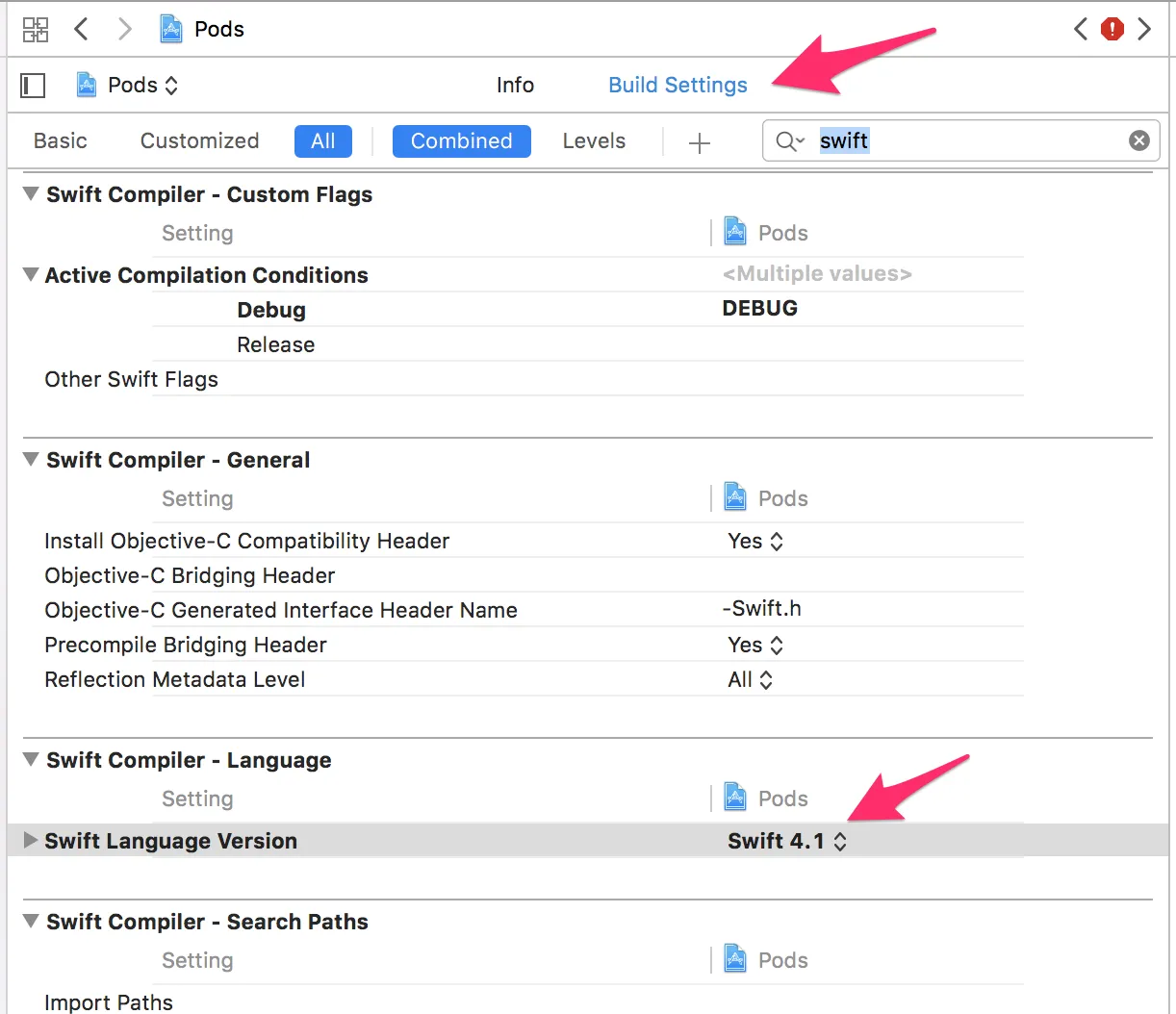Show Basic build settings

click(61, 140)
